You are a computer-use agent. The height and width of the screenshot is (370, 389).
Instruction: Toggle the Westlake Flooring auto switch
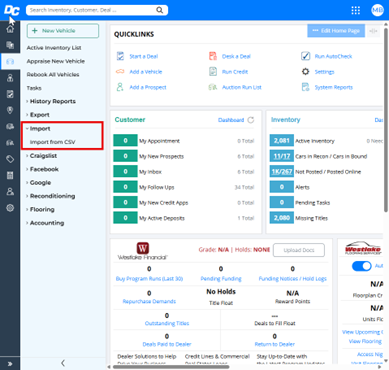[362, 266]
